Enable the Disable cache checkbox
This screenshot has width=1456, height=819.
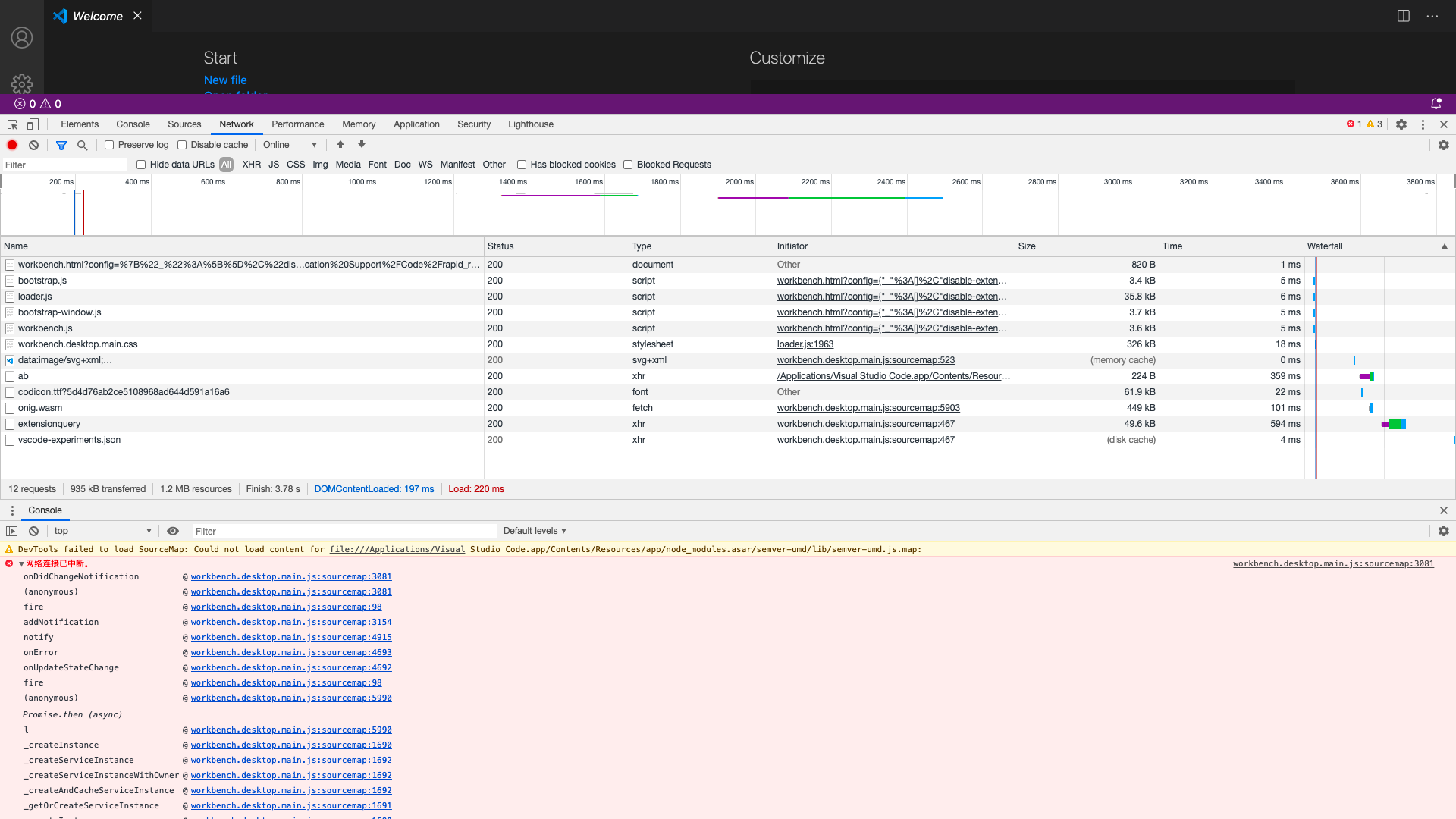(x=182, y=145)
